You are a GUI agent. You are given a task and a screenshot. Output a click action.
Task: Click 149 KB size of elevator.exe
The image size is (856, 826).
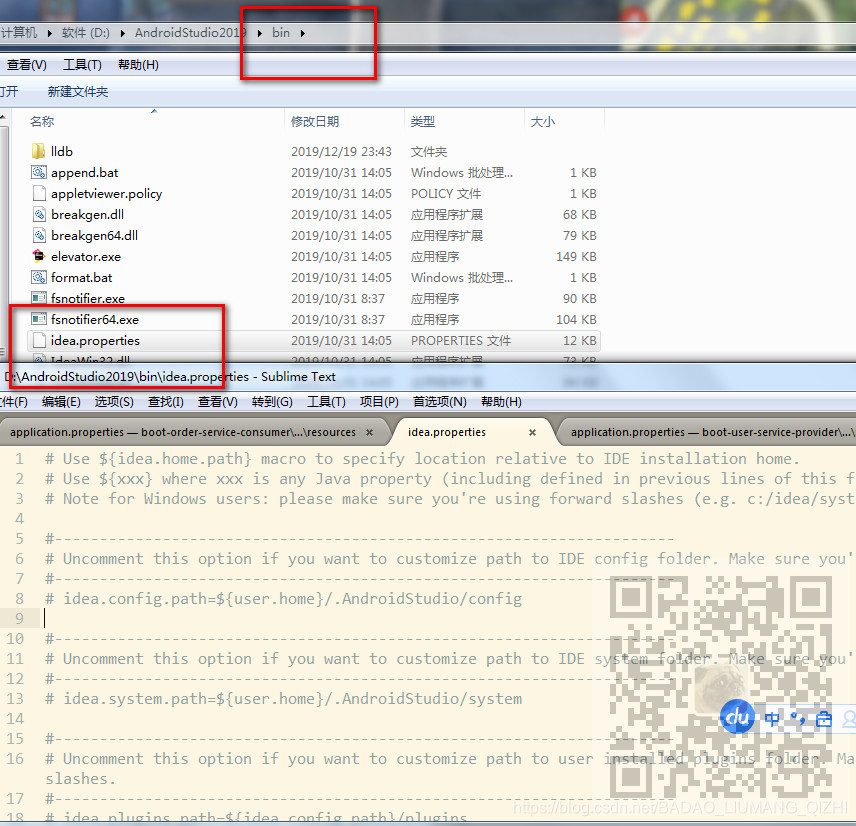point(576,257)
